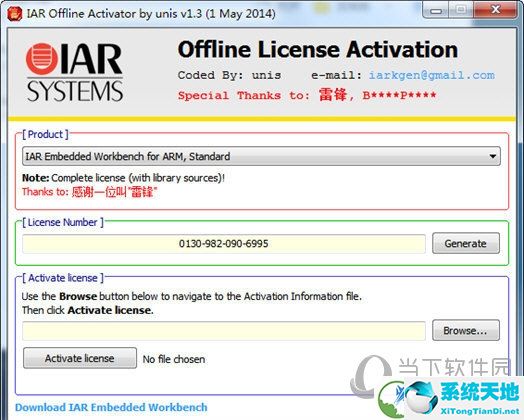The image size is (524, 420).
Task: Click the '[ Activate license ]' group label
Action: (x=63, y=278)
